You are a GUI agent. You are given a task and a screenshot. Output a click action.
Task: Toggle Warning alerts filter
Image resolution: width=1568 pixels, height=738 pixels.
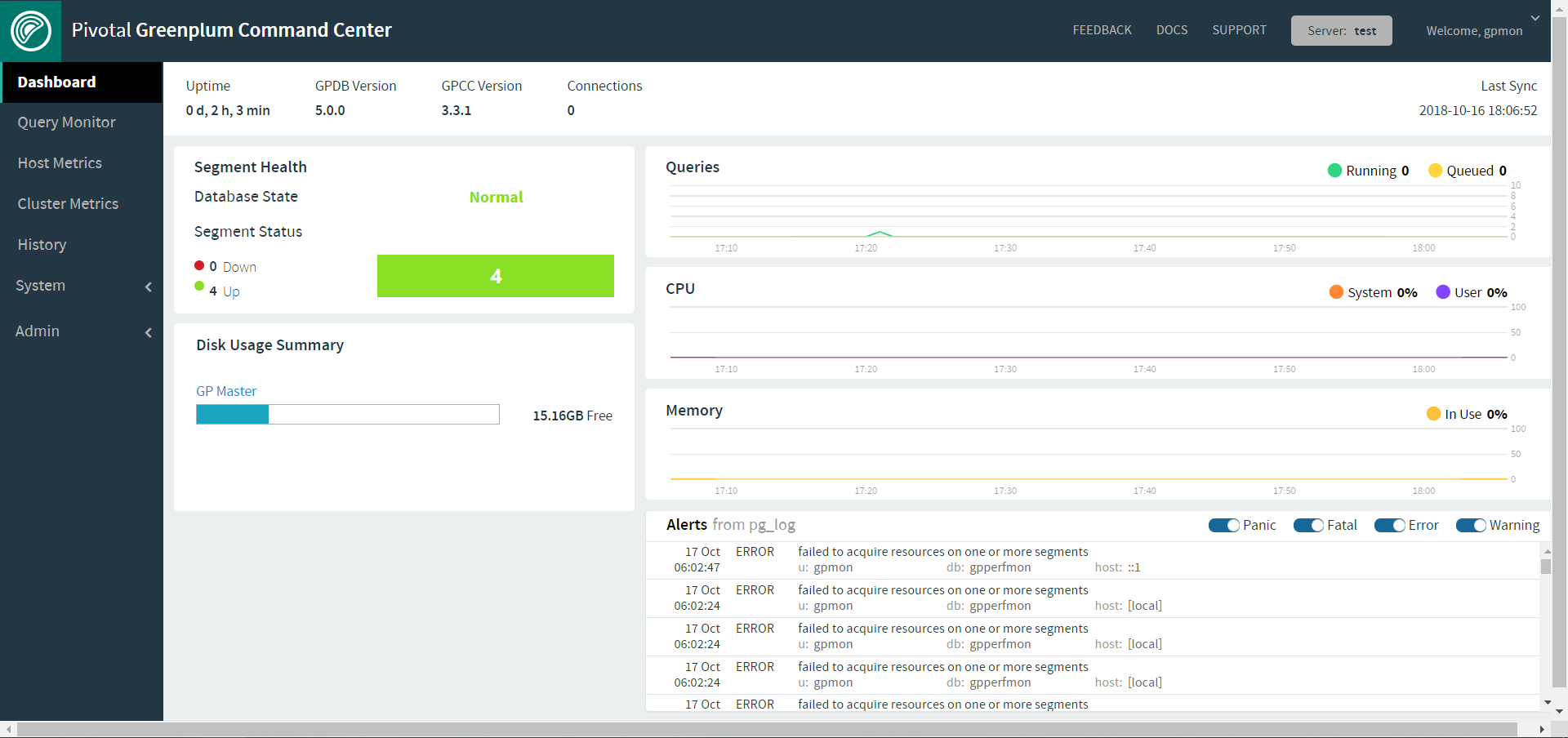pos(1472,526)
